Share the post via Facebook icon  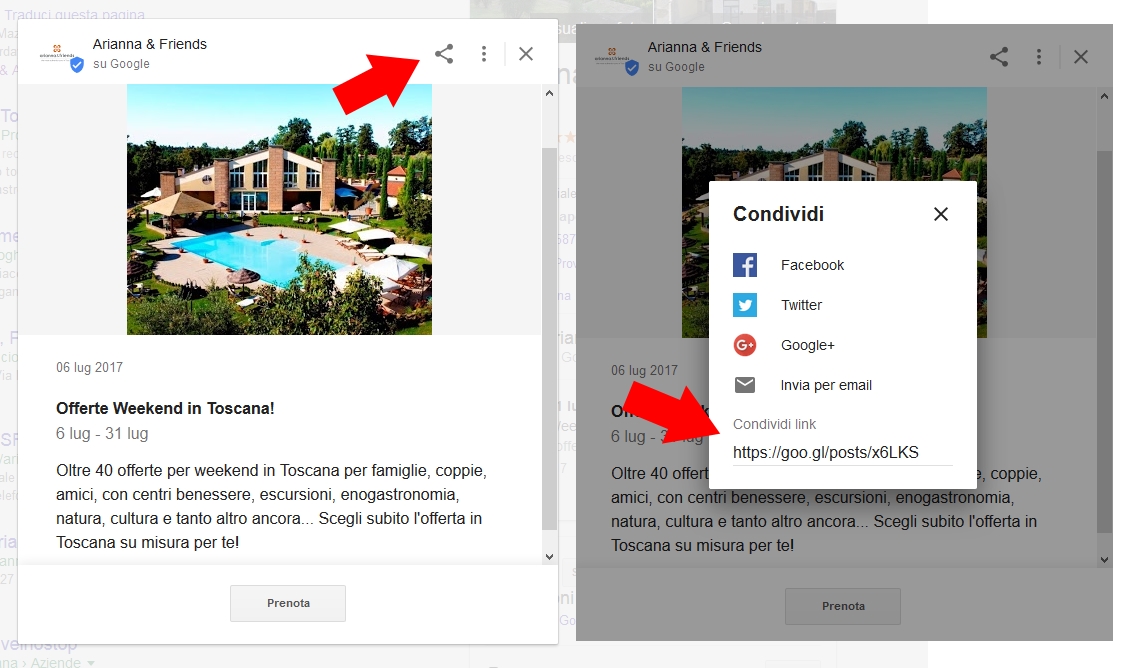point(745,265)
